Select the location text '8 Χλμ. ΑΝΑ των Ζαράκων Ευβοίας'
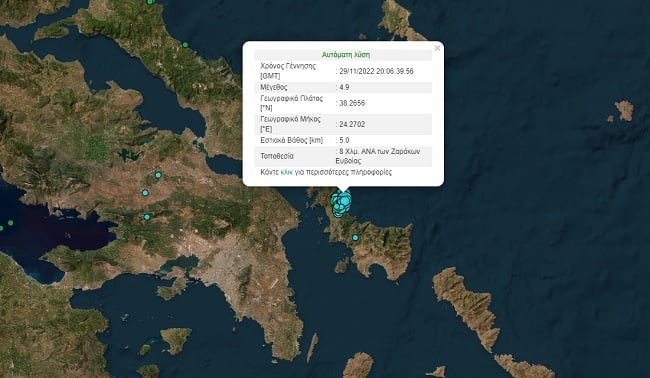The height and width of the screenshot is (378, 650). [379, 156]
